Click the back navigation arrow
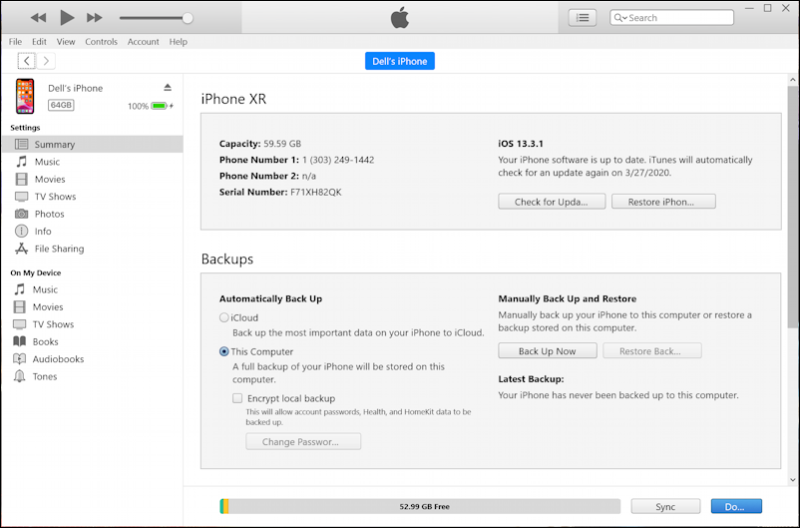 pos(26,61)
